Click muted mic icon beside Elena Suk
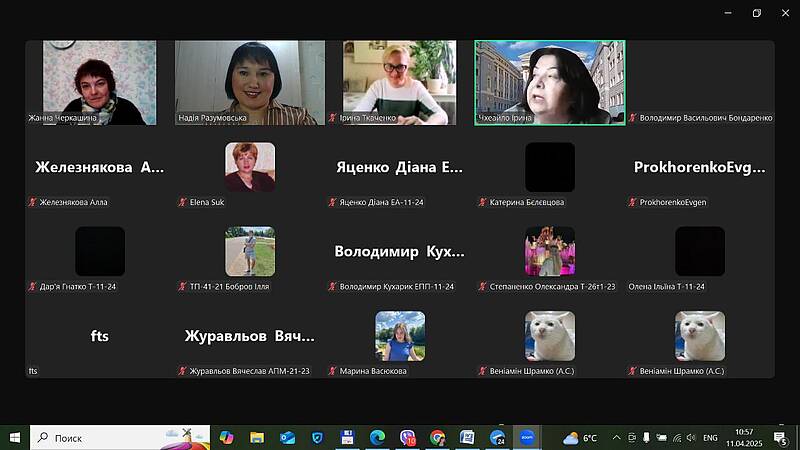 183,202
